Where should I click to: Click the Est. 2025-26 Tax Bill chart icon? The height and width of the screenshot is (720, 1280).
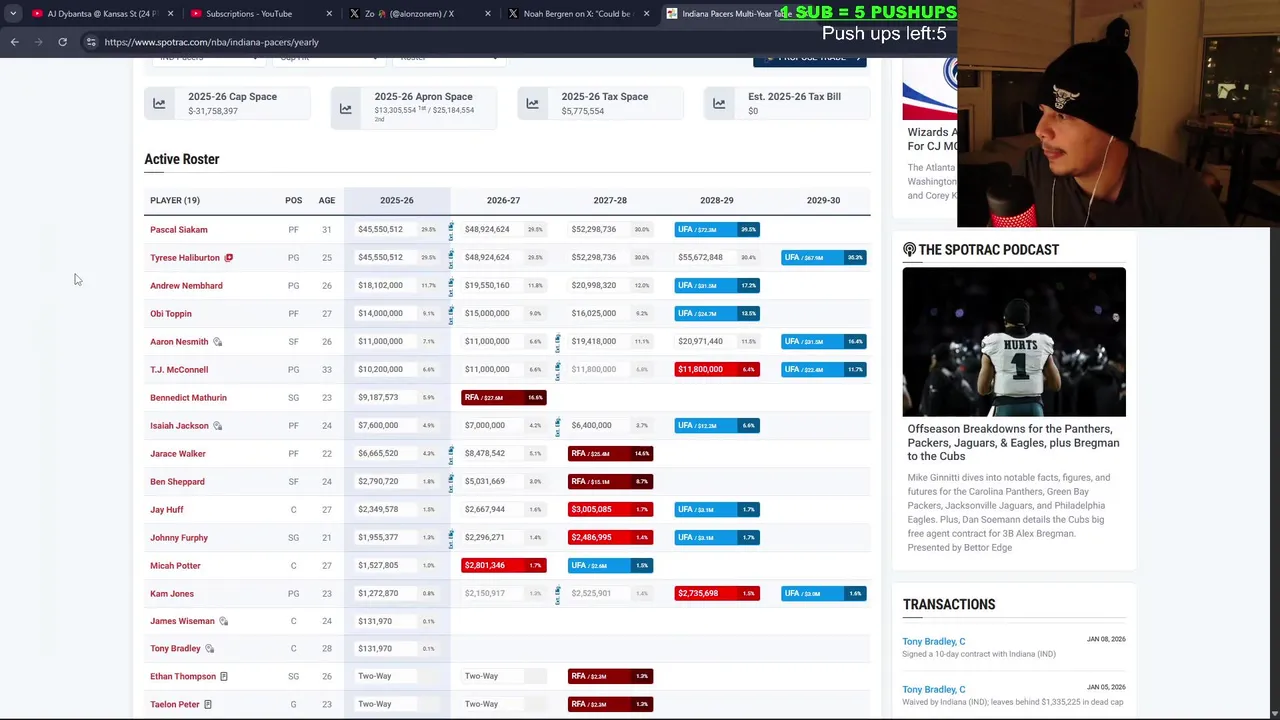point(719,103)
